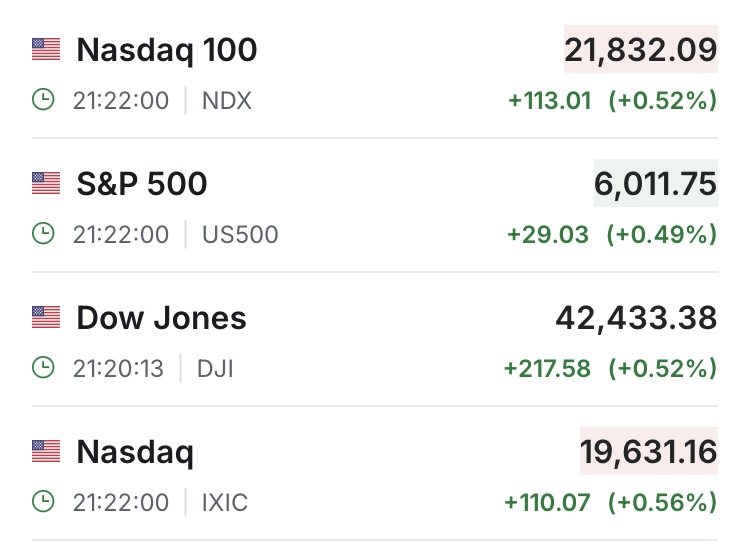The height and width of the screenshot is (546, 750).
Task: Click the clock icon in Dow Jones row
Action: click(x=43, y=368)
